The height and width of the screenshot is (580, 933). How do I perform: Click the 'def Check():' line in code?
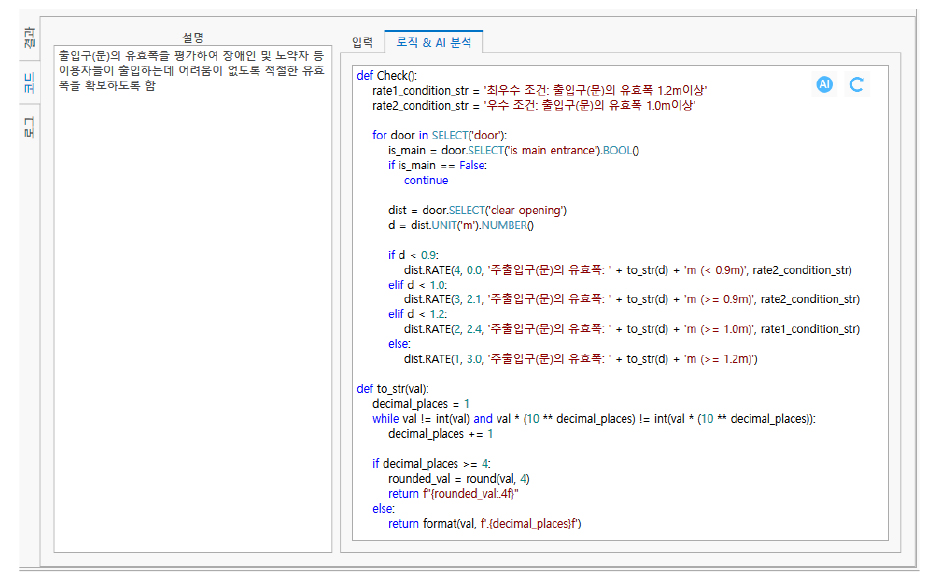[387, 76]
